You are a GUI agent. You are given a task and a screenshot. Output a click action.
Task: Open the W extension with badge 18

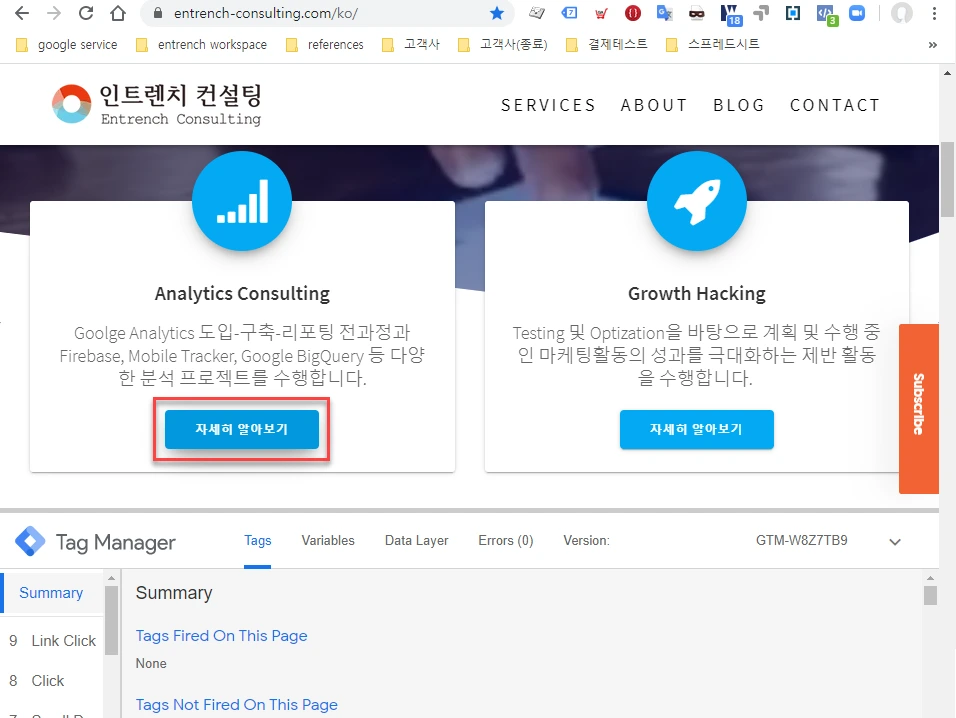coord(730,15)
